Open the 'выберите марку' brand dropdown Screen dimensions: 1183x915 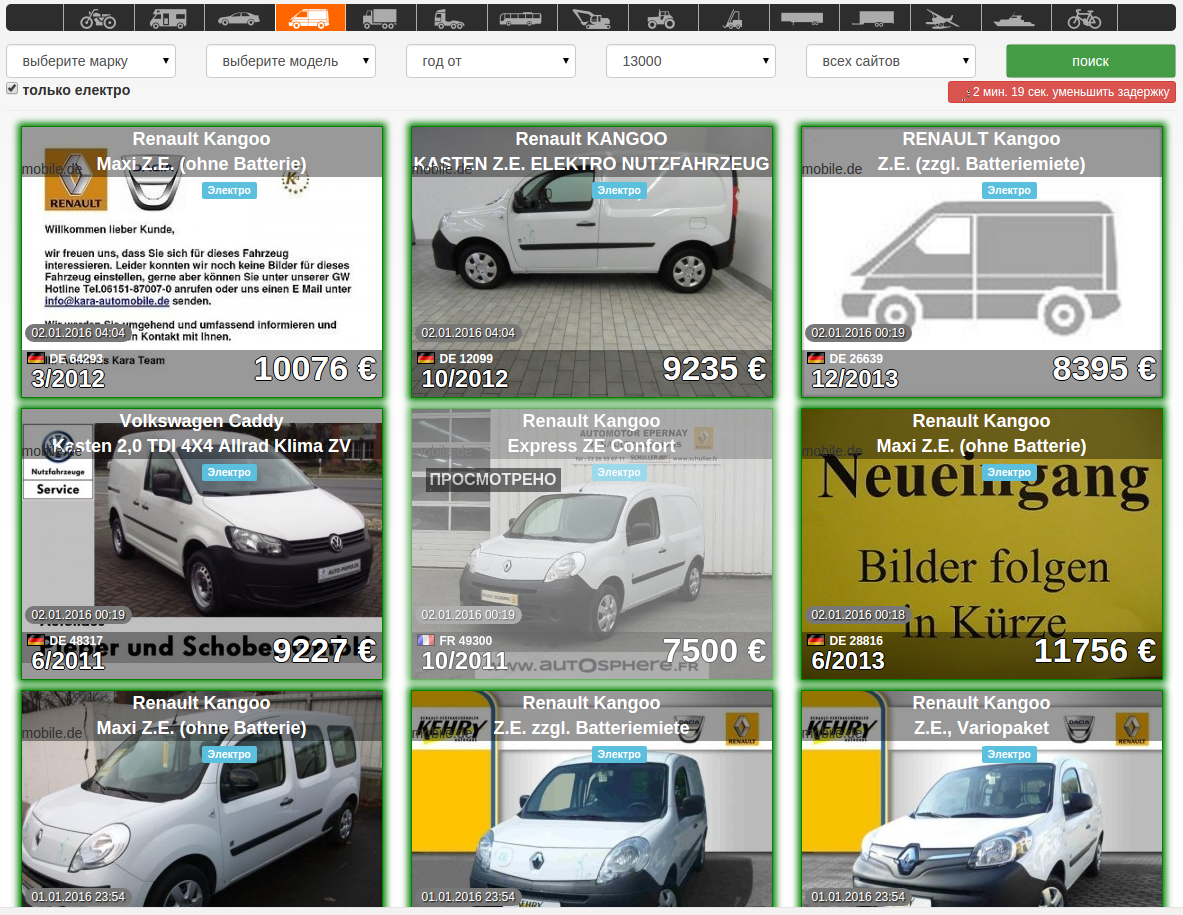point(91,61)
